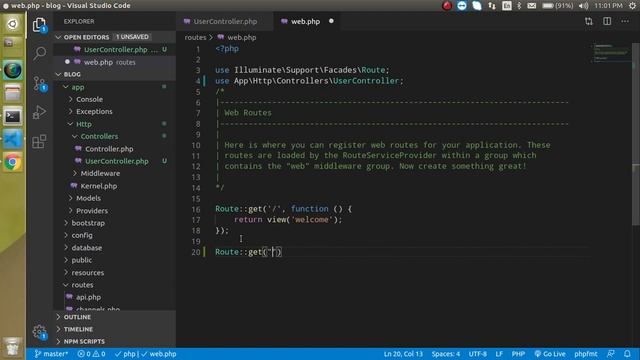This screenshot has height=360, width=640.
Task: Open Google Chrome from the dock
Action: [13, 162]
